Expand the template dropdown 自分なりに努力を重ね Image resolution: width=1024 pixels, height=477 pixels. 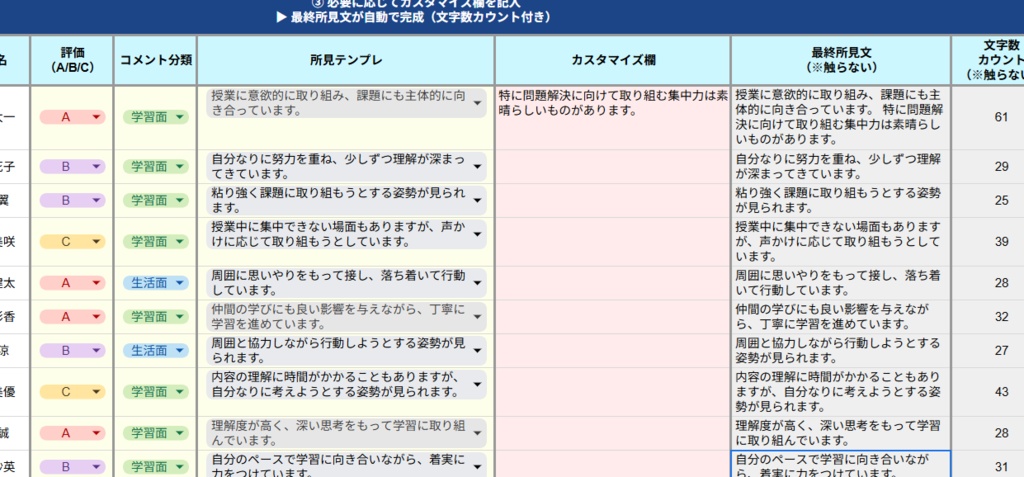tap(346, 167)
